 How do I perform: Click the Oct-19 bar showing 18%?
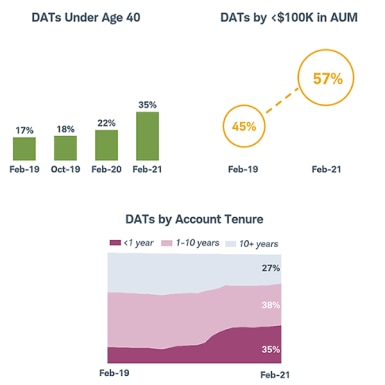coord(65,148)
